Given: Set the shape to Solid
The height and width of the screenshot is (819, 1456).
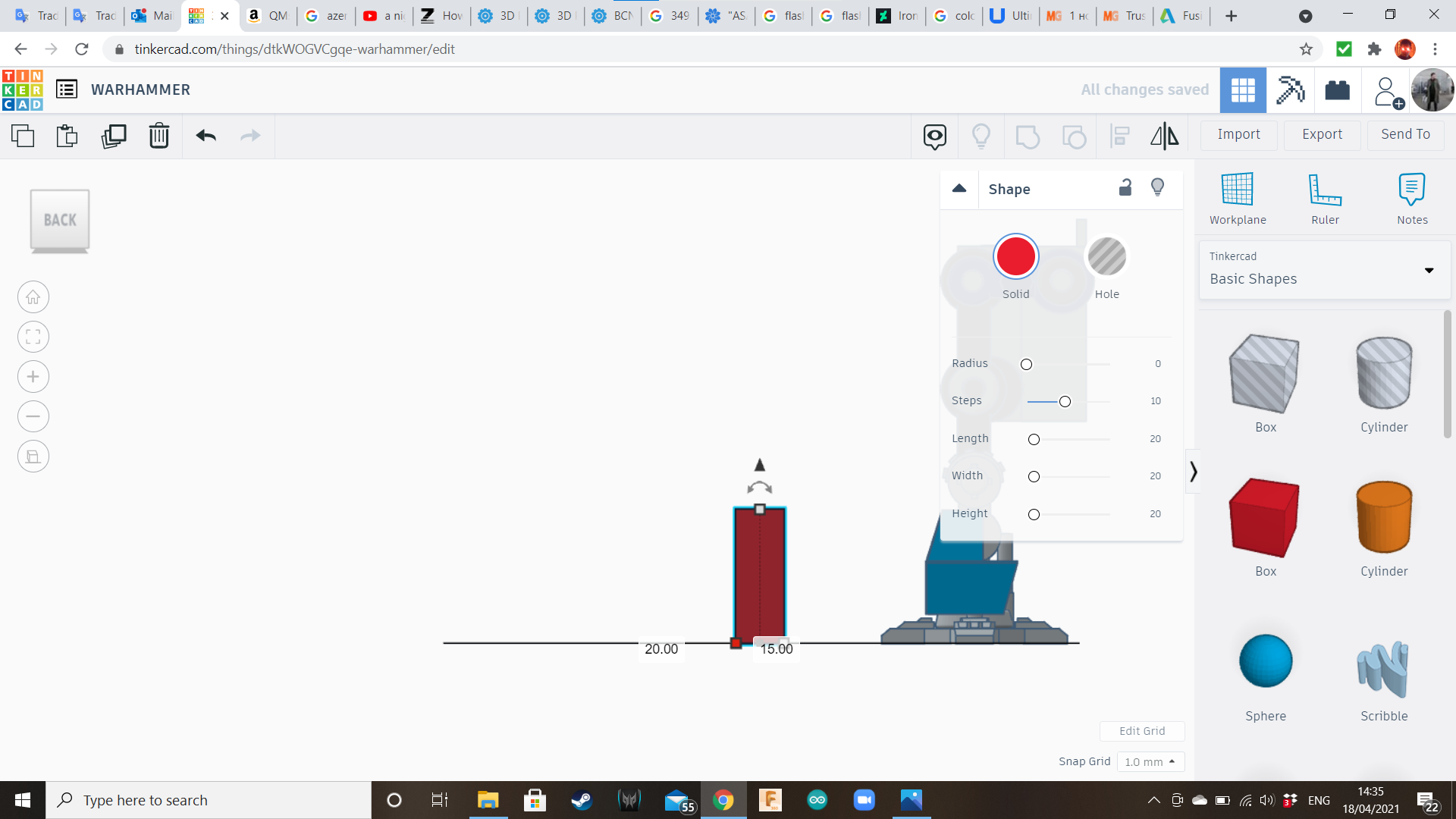Looking at the screenshot, I should 1015,256.
